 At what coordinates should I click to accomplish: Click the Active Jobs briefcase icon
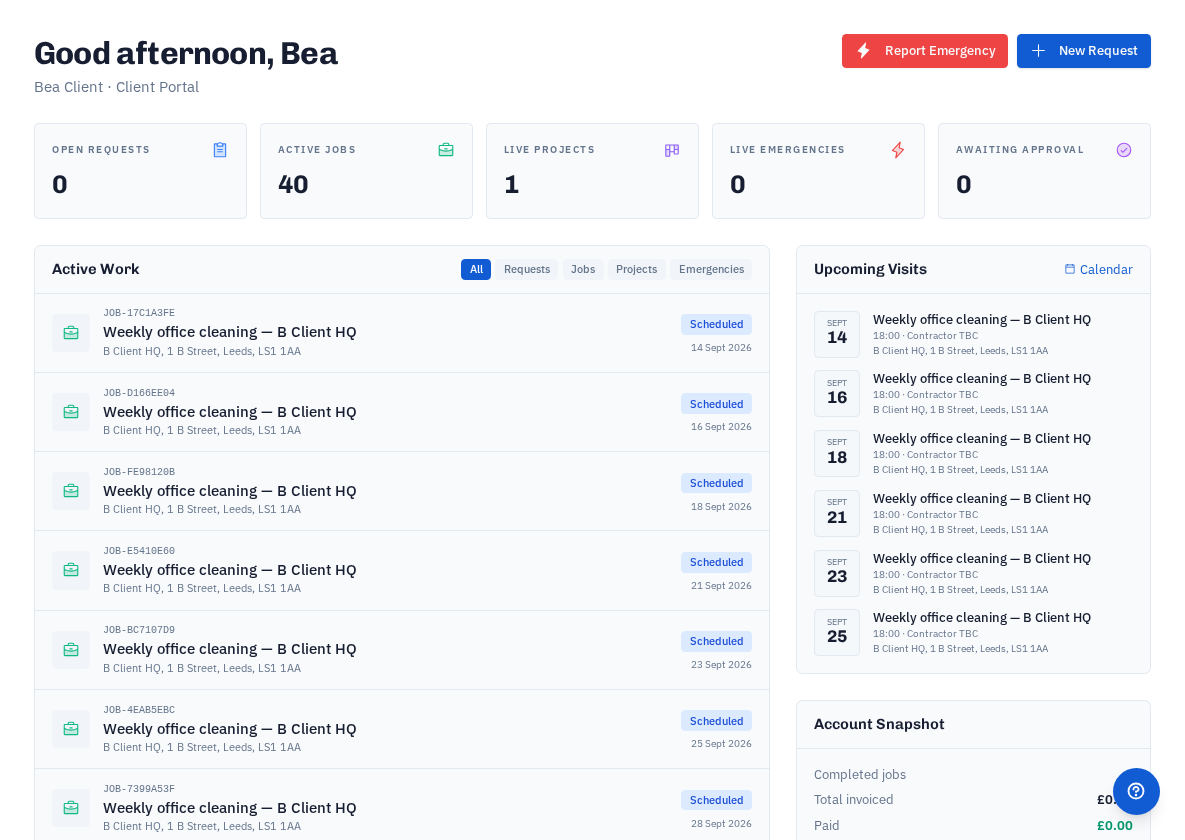click(446, 150)
